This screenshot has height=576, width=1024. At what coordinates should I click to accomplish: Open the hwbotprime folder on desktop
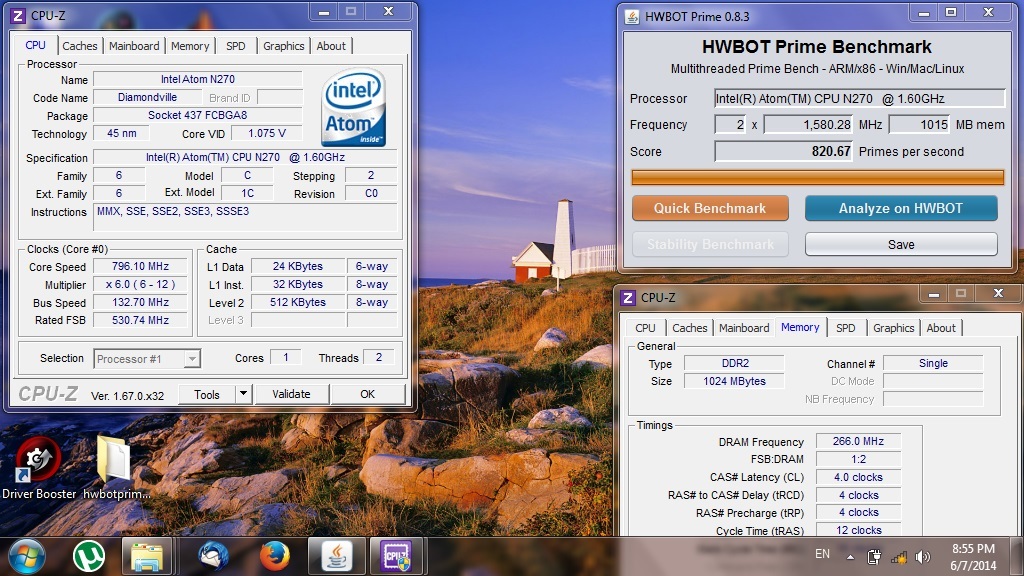pyautogui.click(x=116, y=467)
